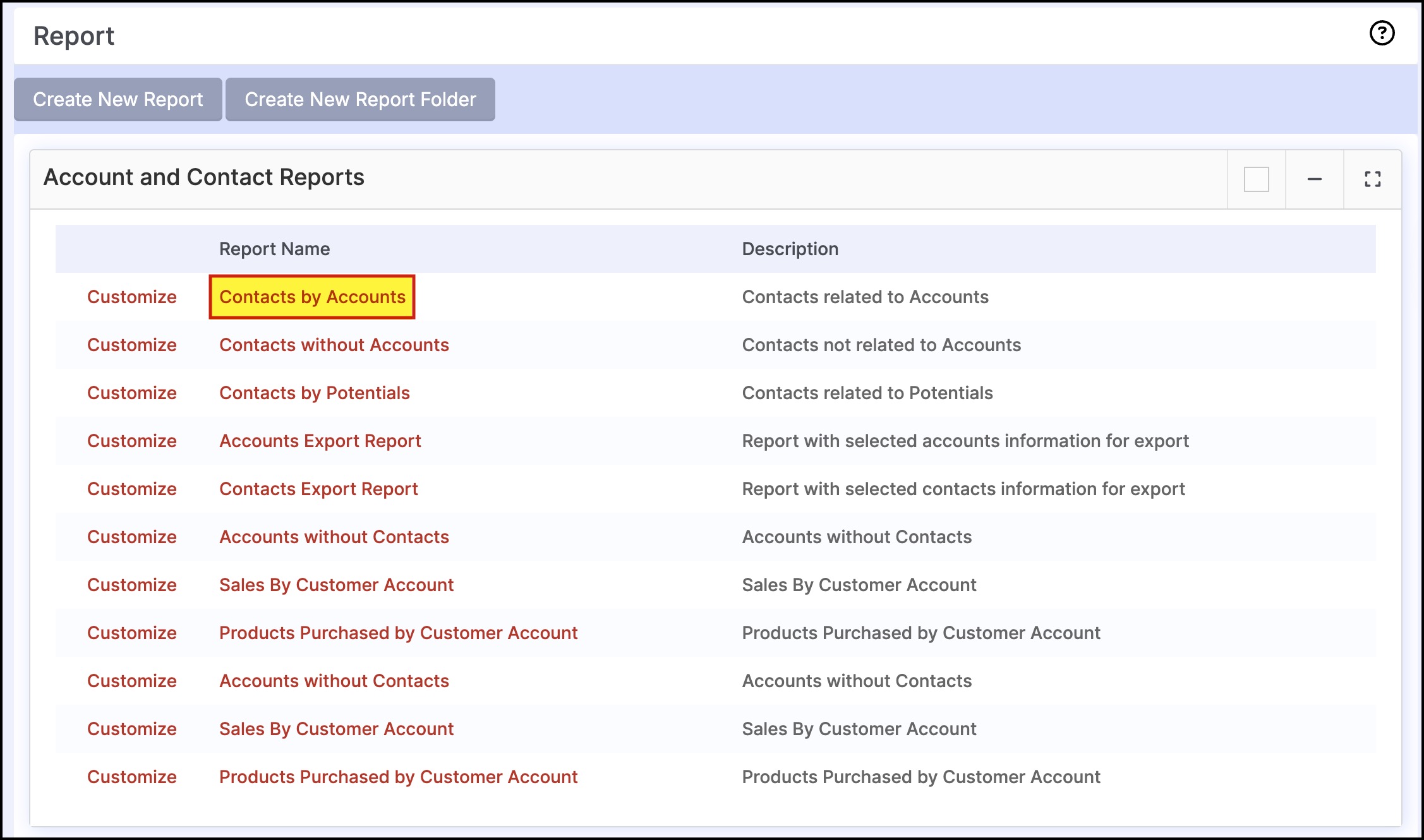The width and height of the screenshot is (1424, 840).
Task: Click the Report page title
Action: tap(74, 36)
